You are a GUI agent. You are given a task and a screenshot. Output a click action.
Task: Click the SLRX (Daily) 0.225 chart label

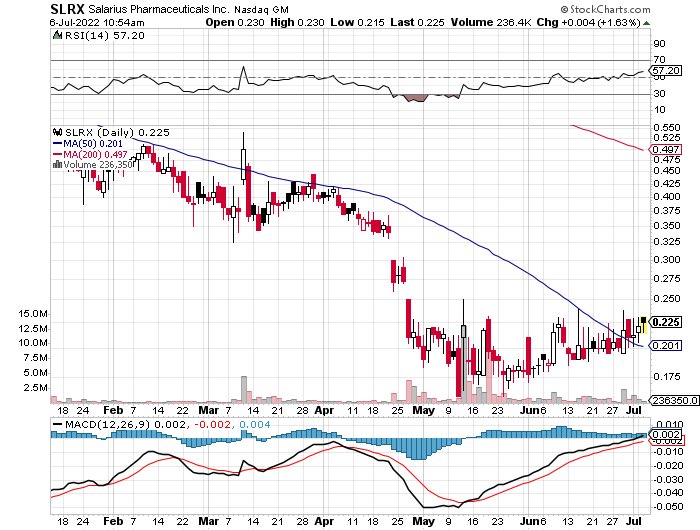click(117, 132)
